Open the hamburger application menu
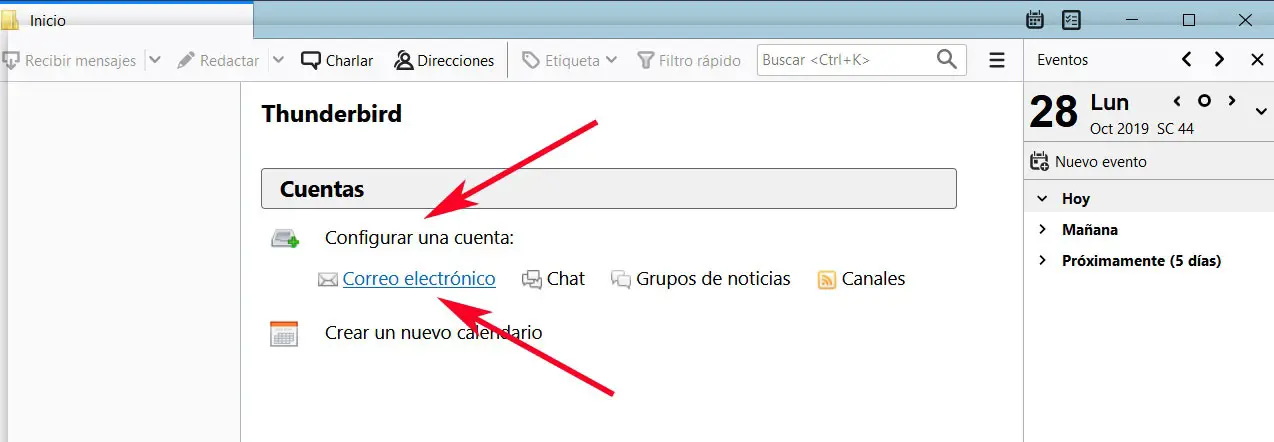This screenshot has width=1274, height=442. pyautogui.click(x=996, y=60)
